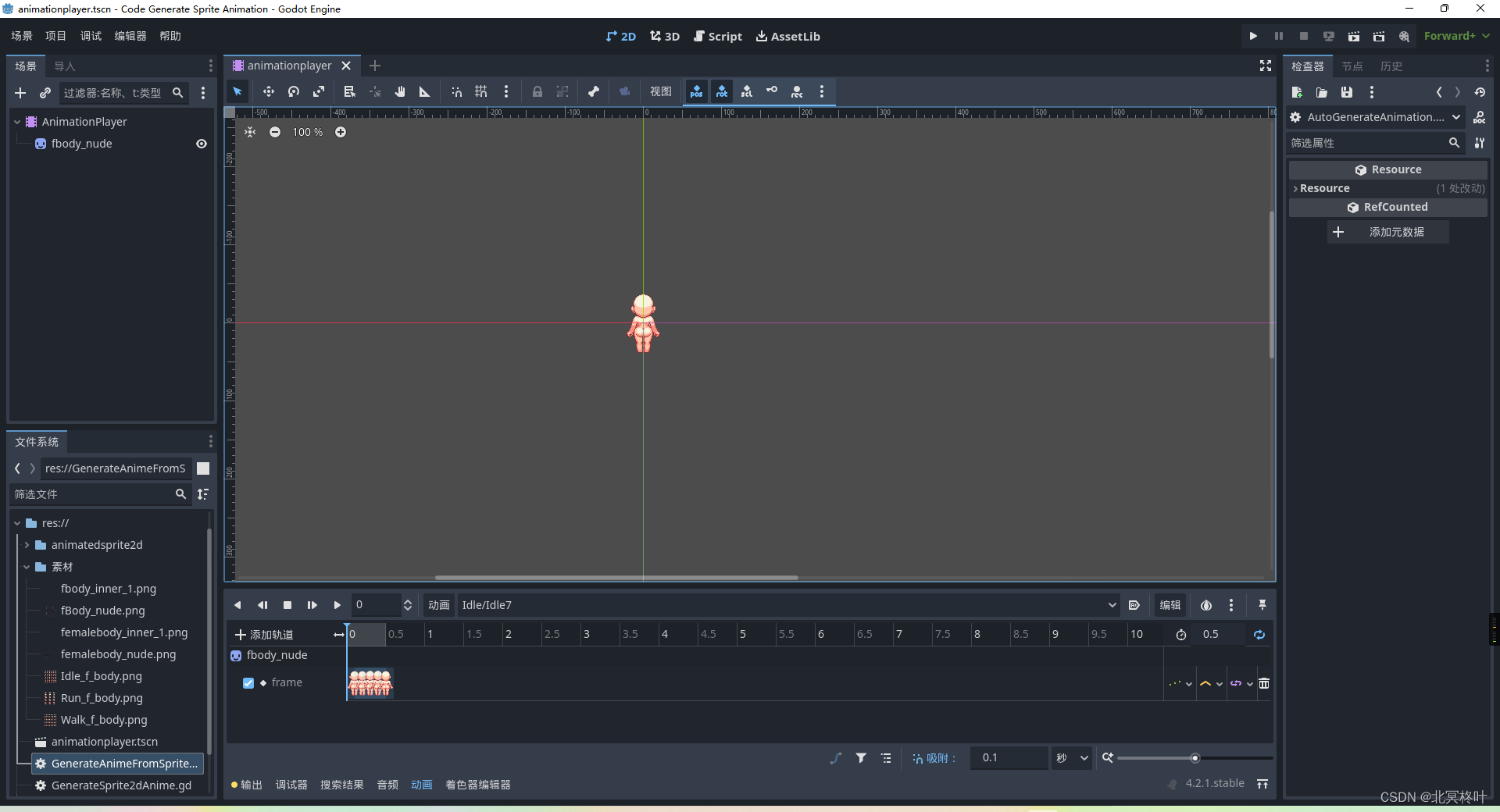
Task: Click 添加元数据 in the Inspector
Action: [x=1387, y=232]
